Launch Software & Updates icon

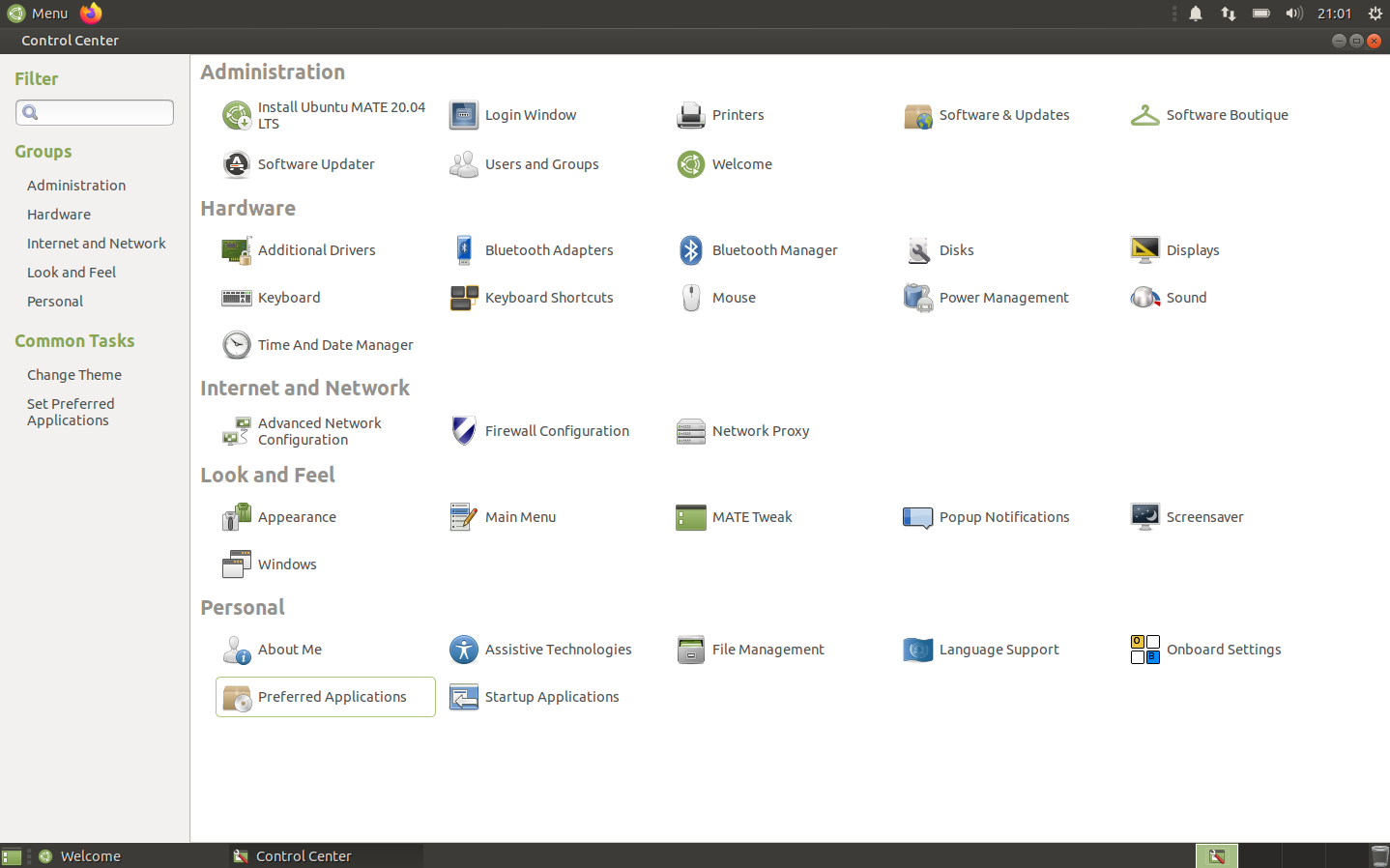point(918,115)
